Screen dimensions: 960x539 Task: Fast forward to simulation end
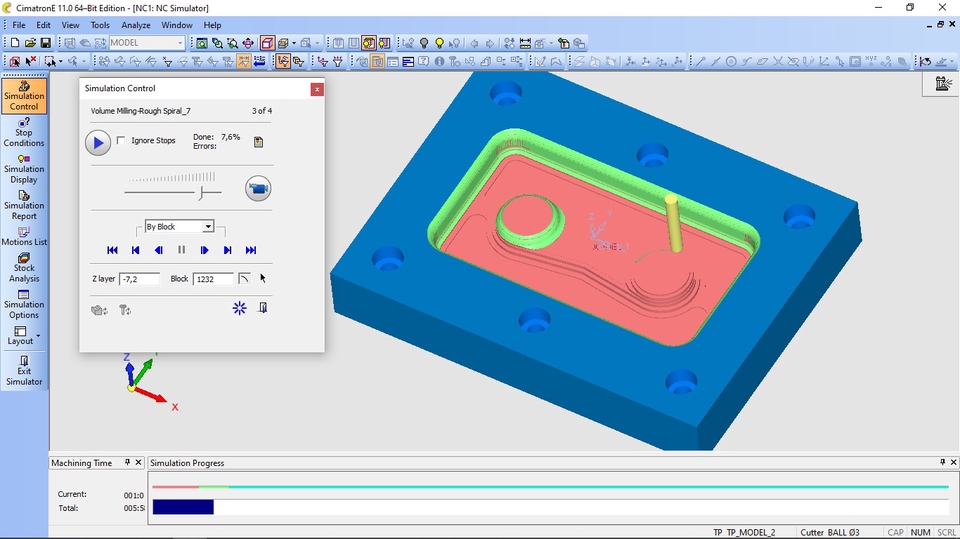251,250
